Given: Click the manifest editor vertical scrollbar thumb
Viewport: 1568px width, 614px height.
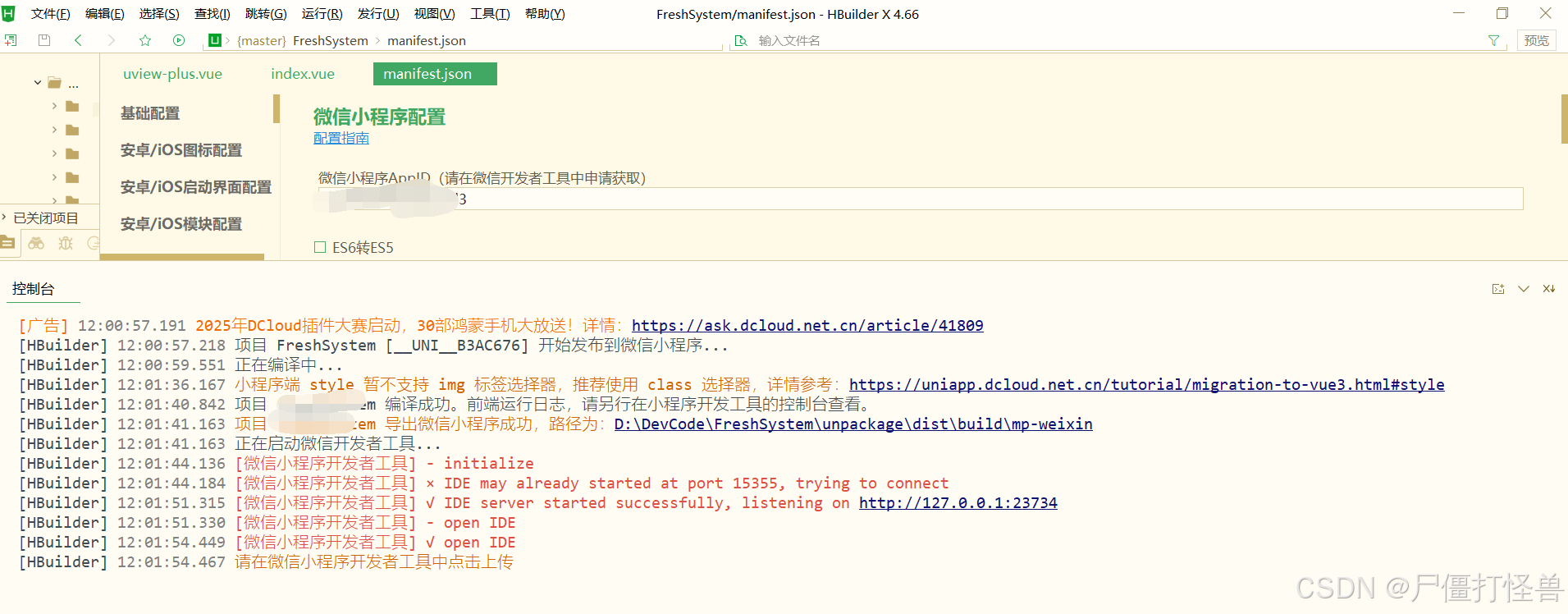Looking at the screenshot, I should pos(1564,119).
